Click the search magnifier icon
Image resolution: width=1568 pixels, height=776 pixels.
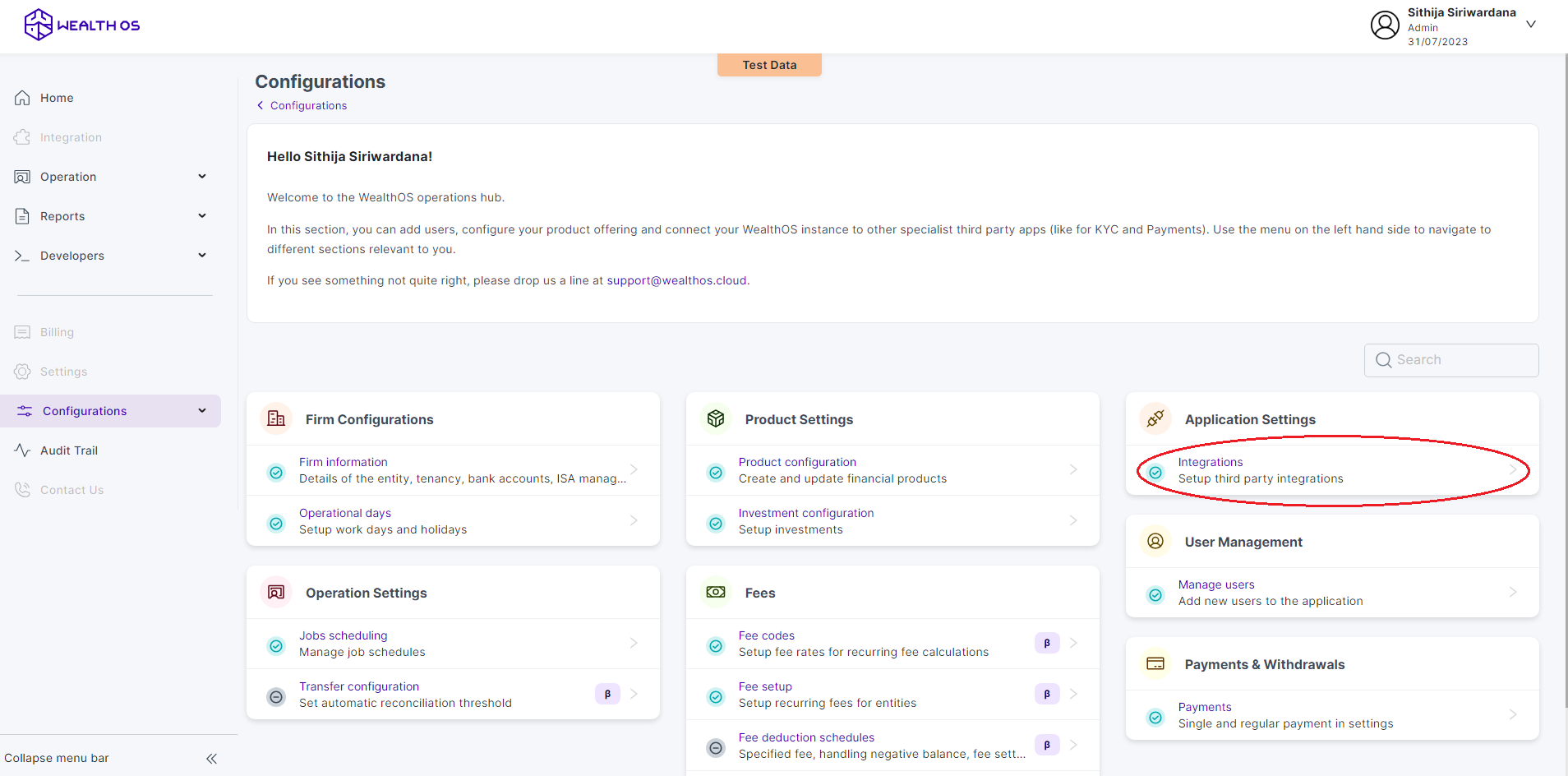pos(1383,360)
